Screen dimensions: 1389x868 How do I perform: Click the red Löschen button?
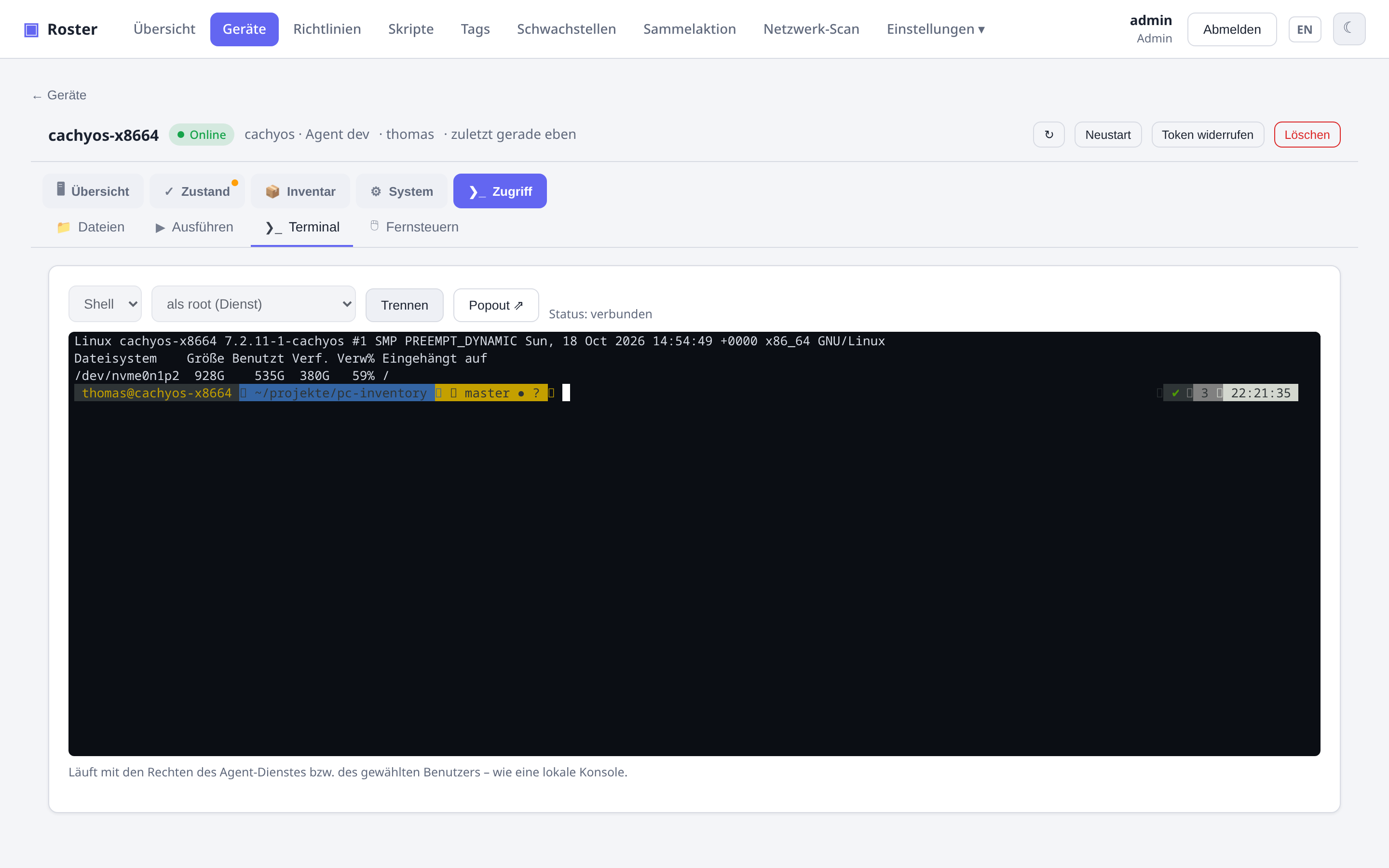[1307, 135]
